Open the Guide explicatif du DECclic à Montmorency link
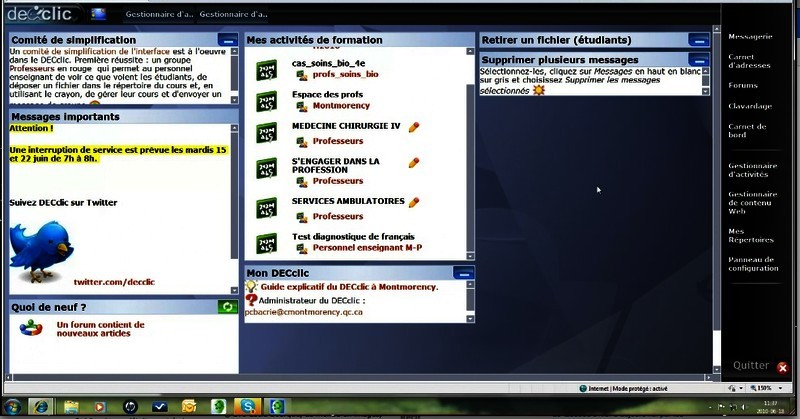Image resolution: width=800 pixels, height=419 pixels. click(349, 287)
